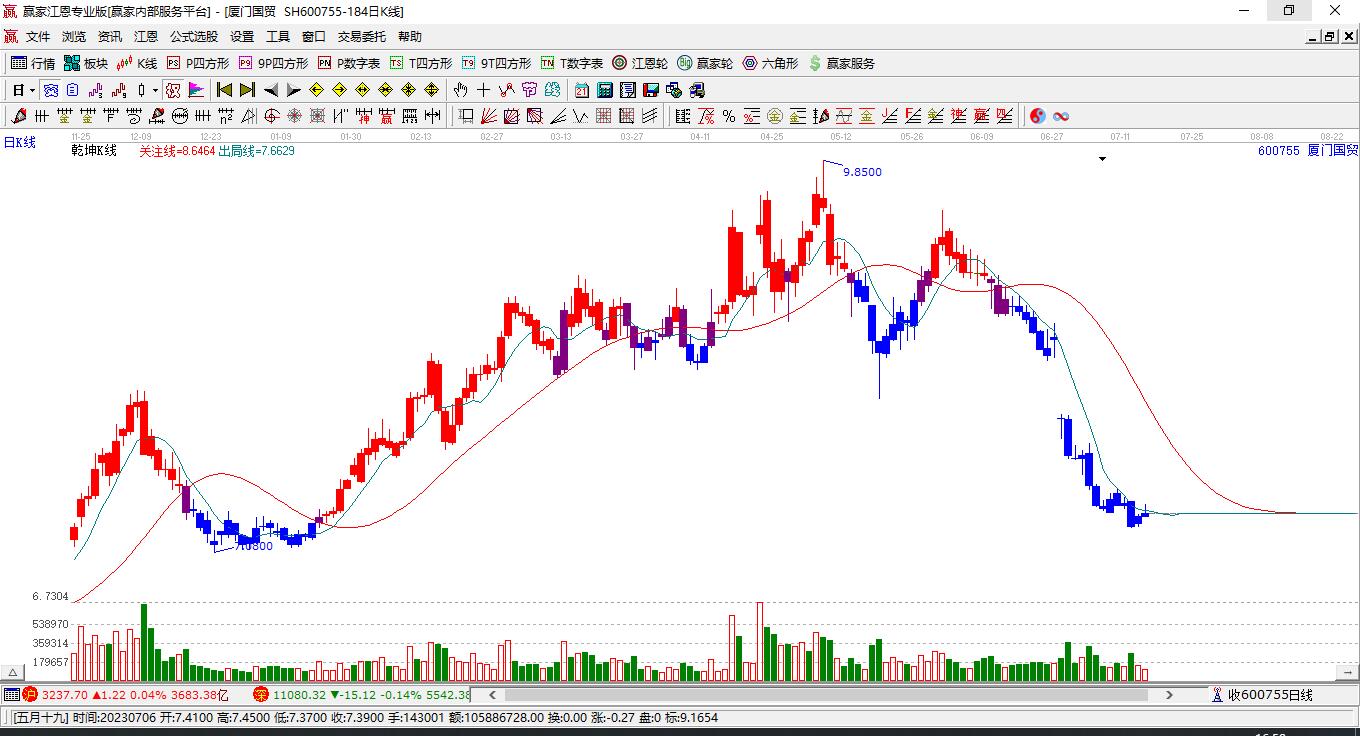Open the 工具 menu
This screenshot has height=736, width=1360.
tap(278, 37)
